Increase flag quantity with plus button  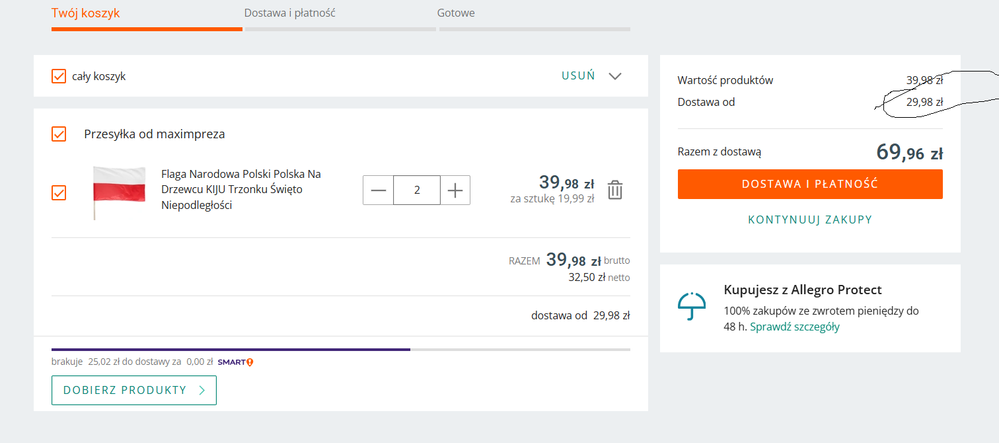click(x=455, y=190)
